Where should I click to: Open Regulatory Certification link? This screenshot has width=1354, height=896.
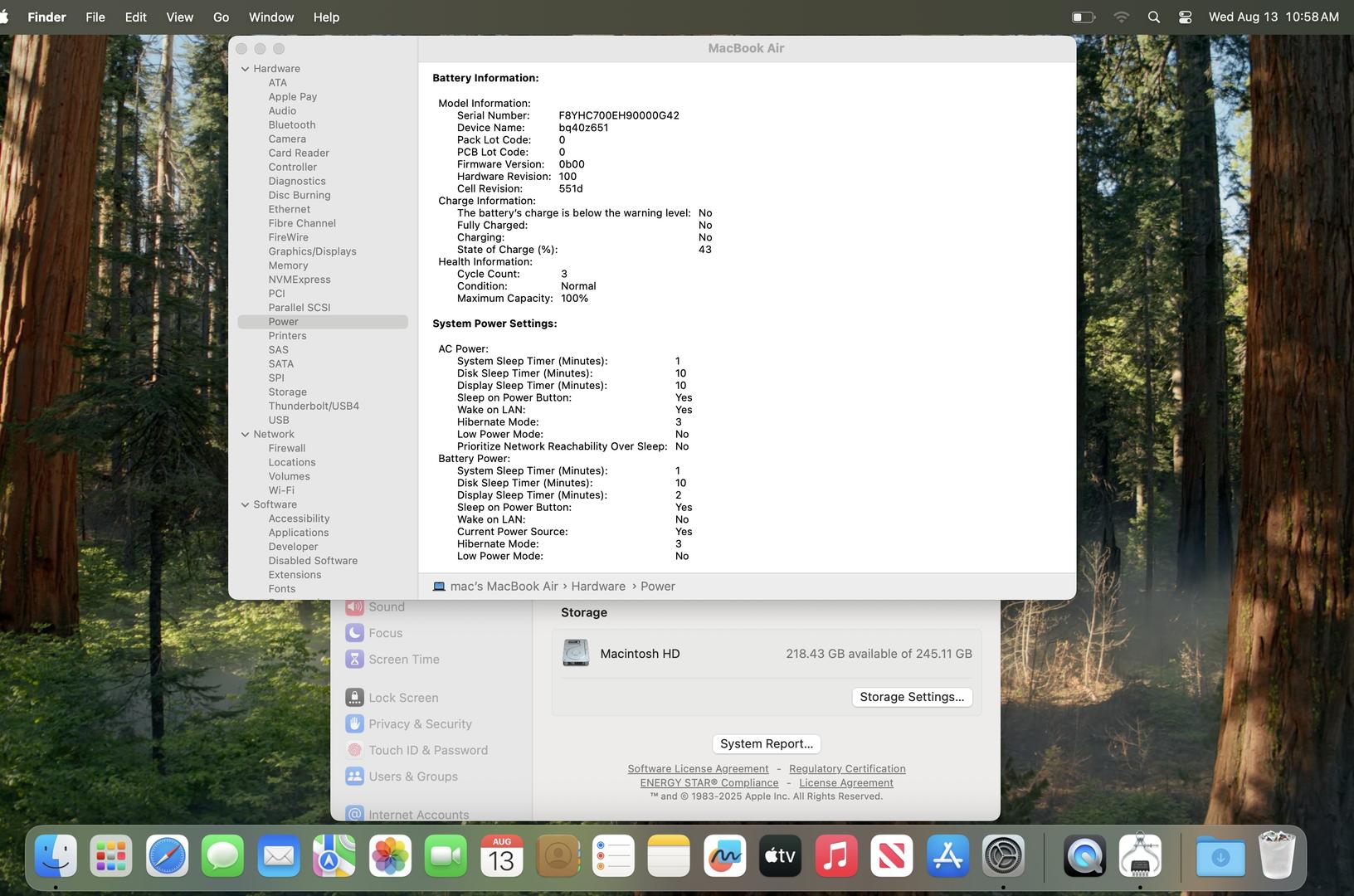pos(847,769)
